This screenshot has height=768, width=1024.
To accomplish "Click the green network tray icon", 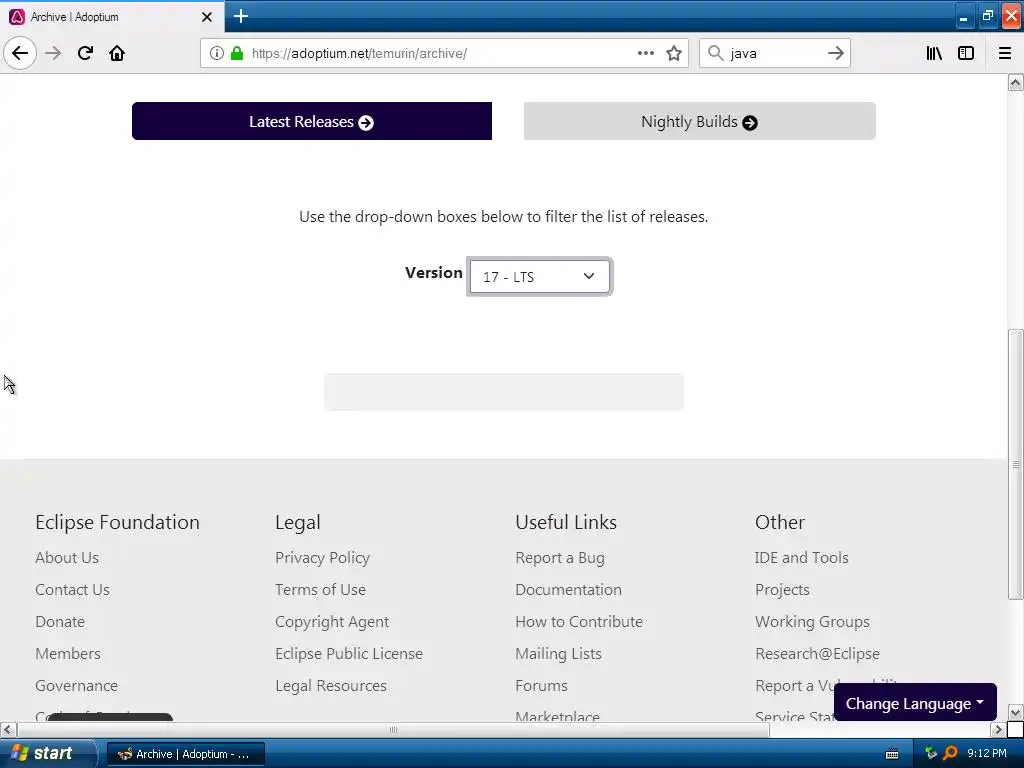I will coord(931,753).
